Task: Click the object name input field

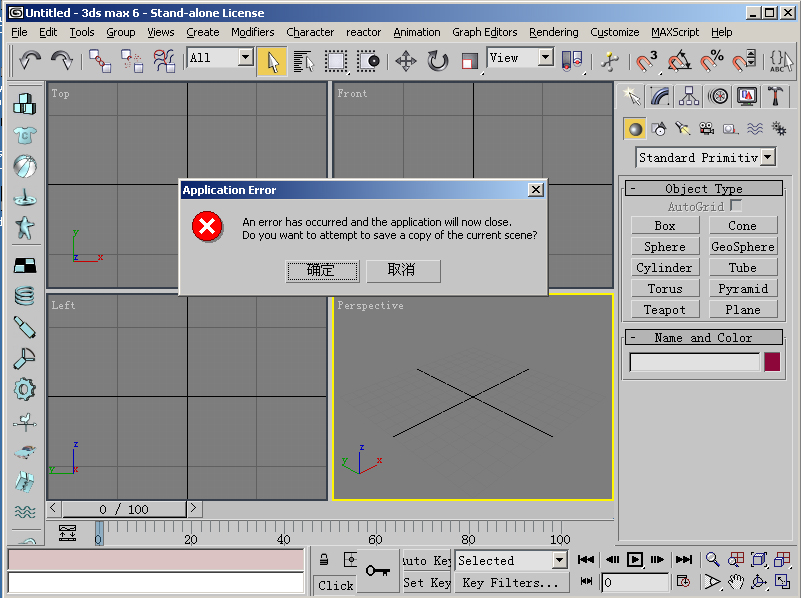Action: click(x=695, y=362)
